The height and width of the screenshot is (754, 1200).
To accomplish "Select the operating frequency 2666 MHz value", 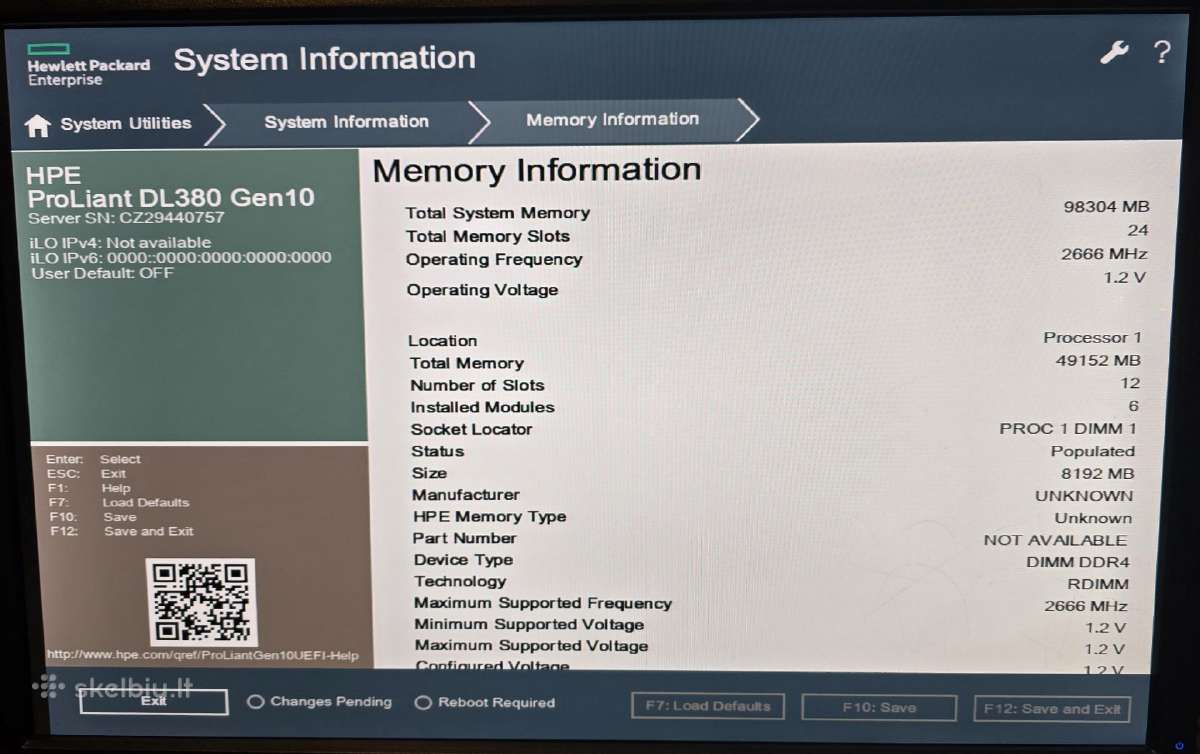I will tap(1104, 254).
